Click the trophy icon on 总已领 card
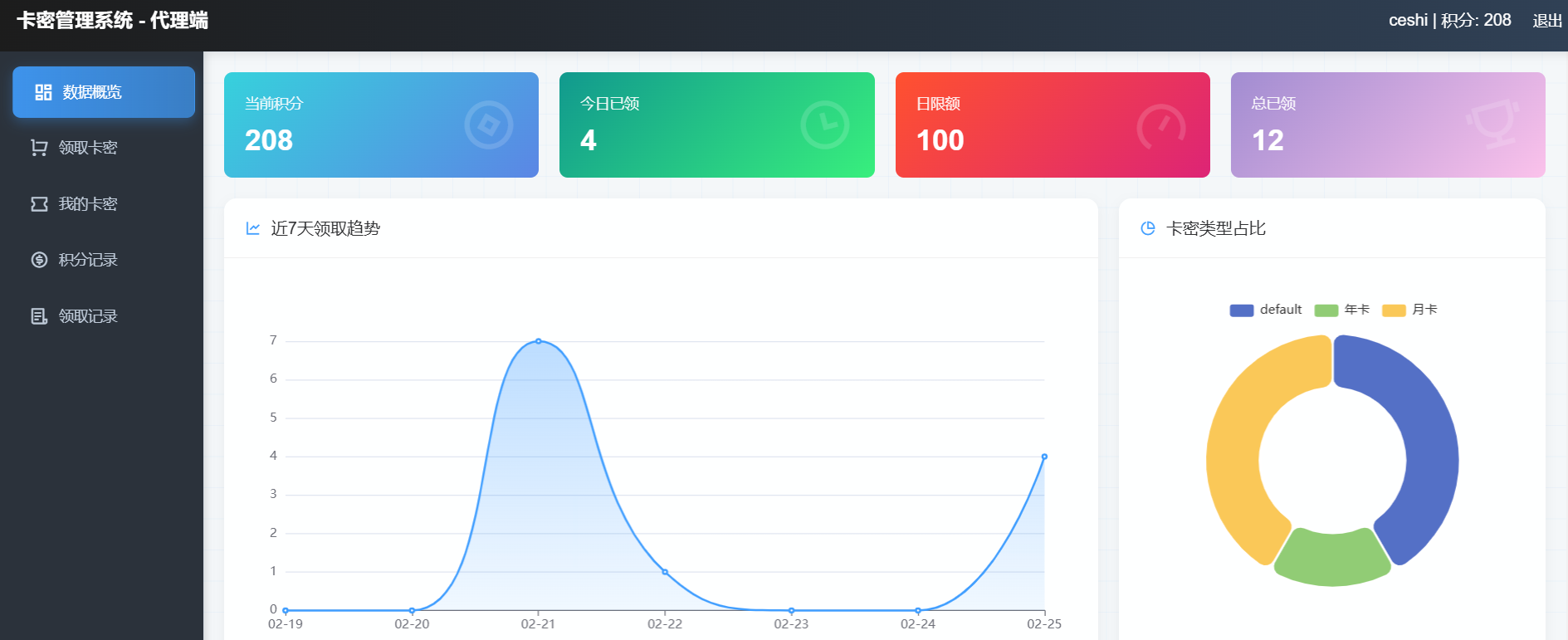 click(x=1494, y=125)
